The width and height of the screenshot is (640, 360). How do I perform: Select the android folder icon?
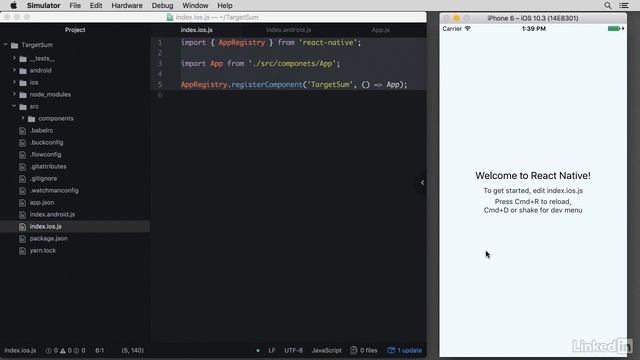(23, 71)
